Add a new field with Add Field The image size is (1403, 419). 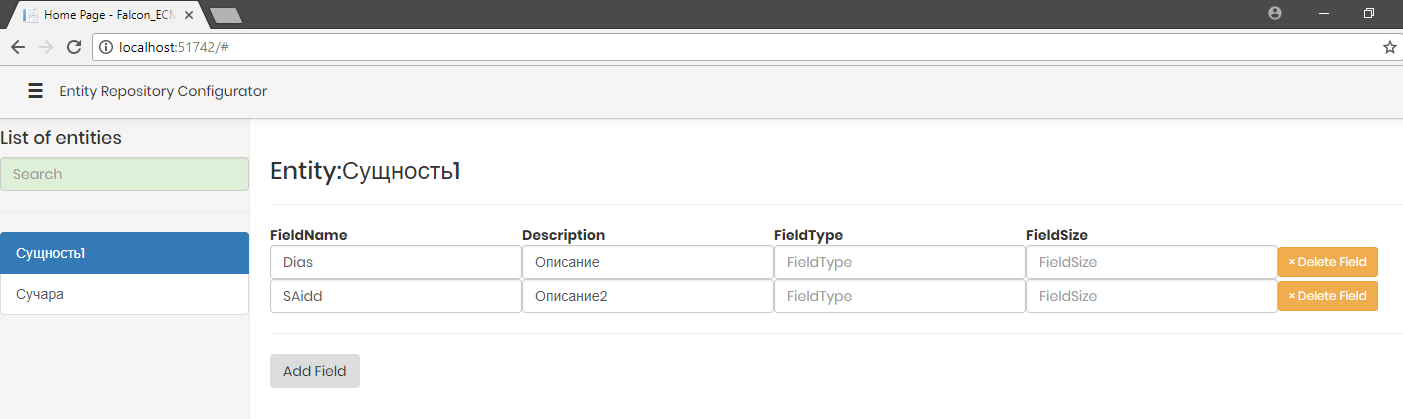315,371
